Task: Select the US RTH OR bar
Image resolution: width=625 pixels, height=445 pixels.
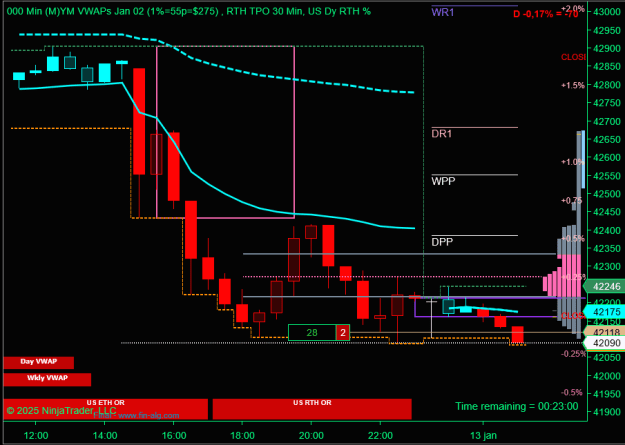Action: [312, 409]
